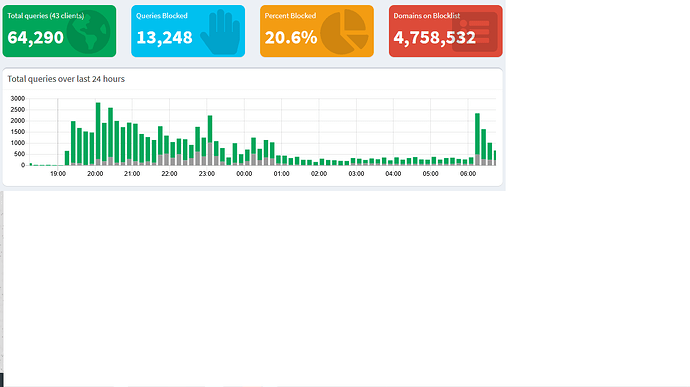Click the list icon in Domains on Blocklist
The width and height of the screenshot is (690, 387).
[x=475, y=32]
